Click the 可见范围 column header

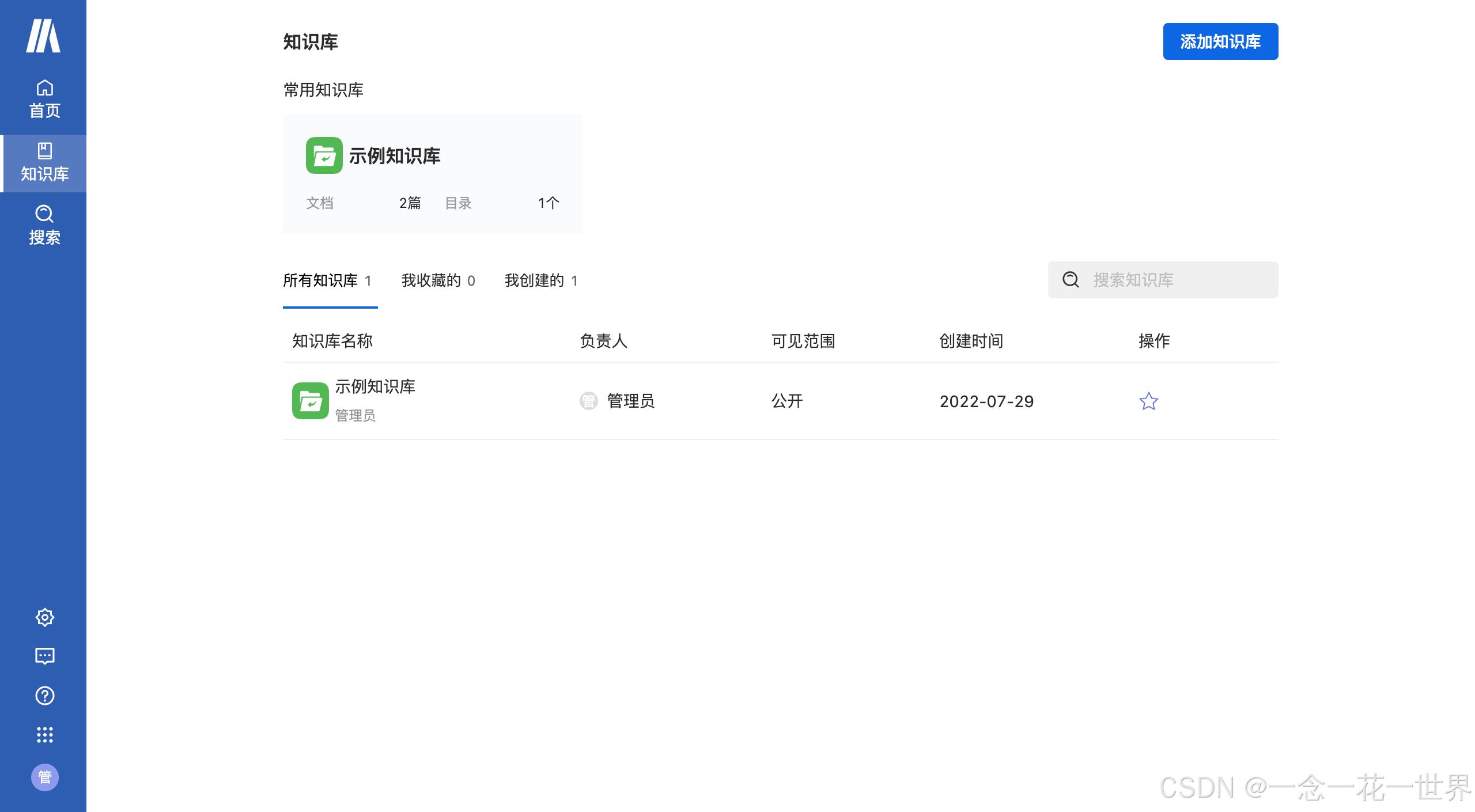click(x=804, y=341)
